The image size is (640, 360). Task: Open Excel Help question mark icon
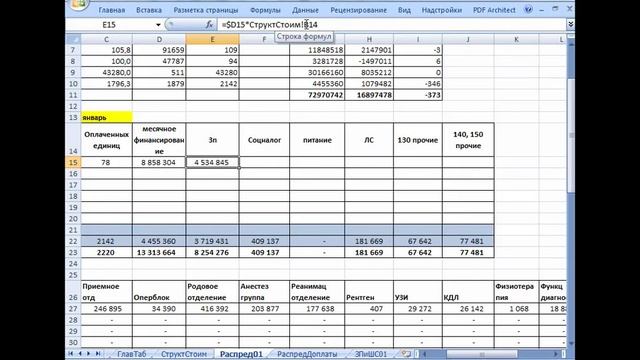tap(529, 9)
